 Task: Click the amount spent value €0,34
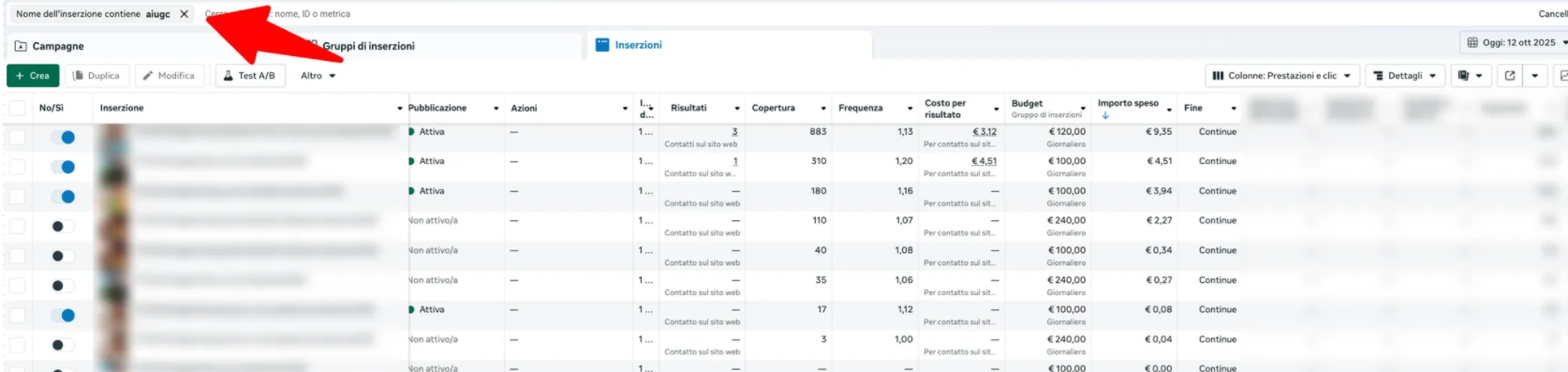[x=1159, y=250]
